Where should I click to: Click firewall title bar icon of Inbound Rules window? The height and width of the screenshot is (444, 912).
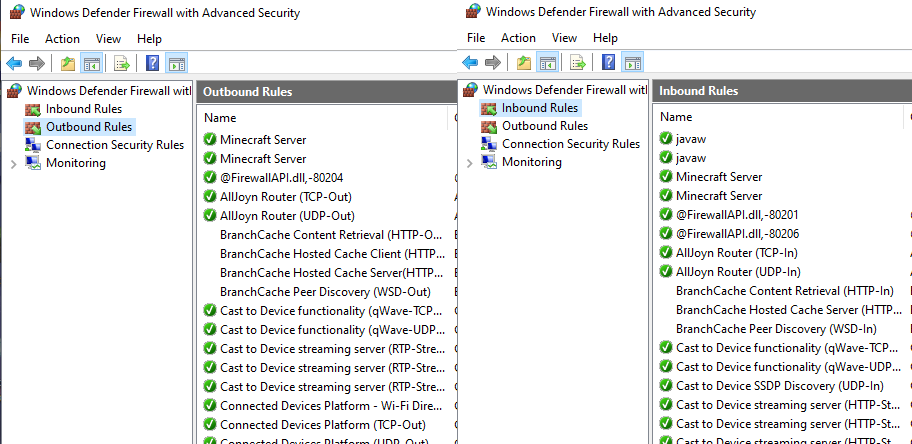tap(473, 11)
